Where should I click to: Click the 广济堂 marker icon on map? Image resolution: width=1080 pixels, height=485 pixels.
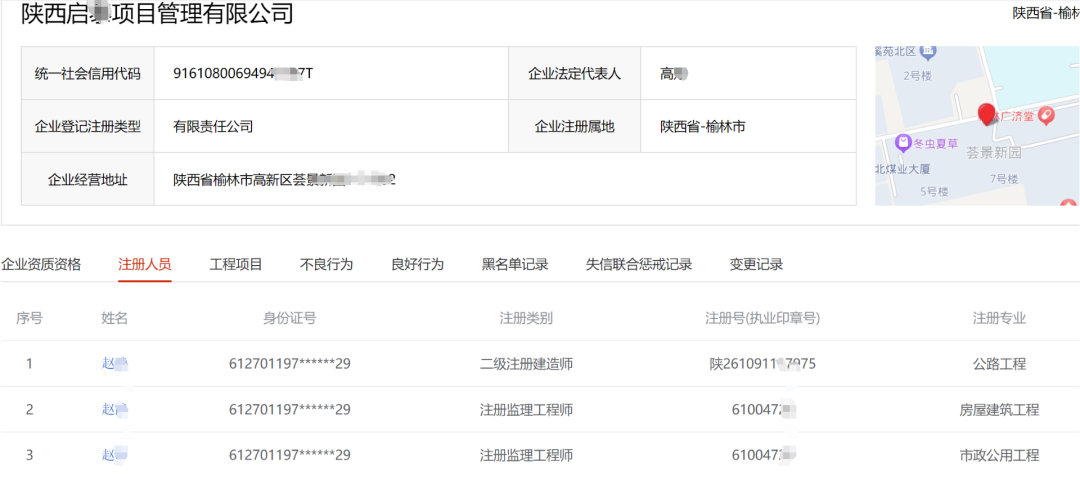[x=1047, y=116]
